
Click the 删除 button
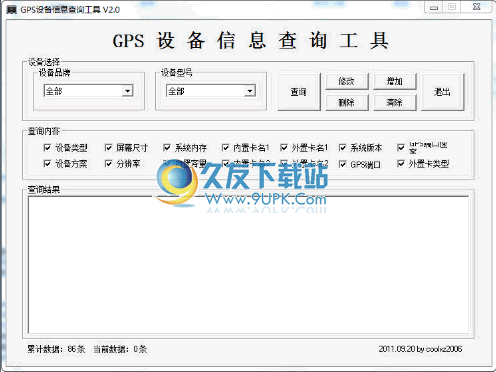coord(347,102)
